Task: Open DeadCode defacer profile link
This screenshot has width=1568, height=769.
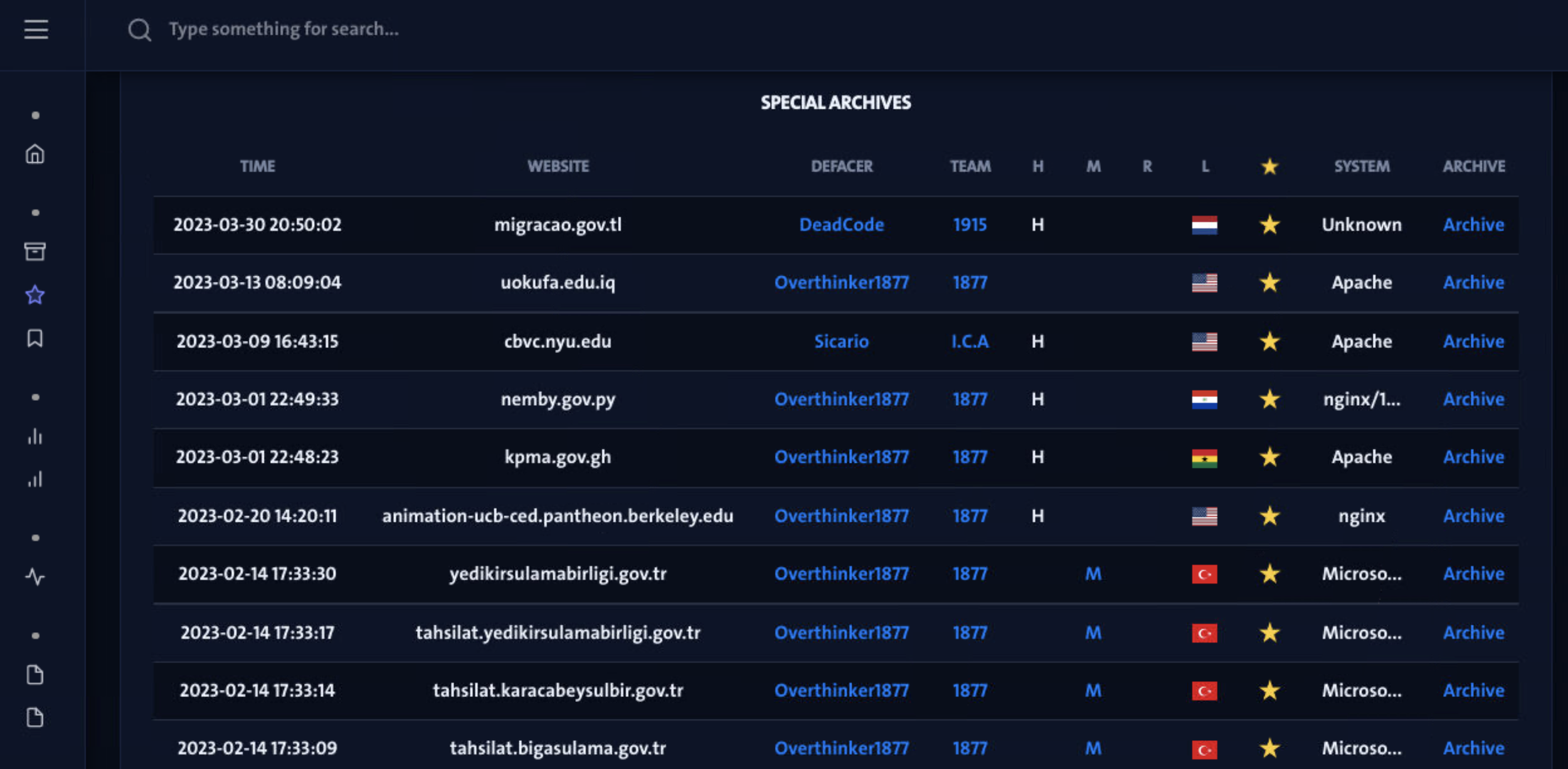Action: coord(841,225)
